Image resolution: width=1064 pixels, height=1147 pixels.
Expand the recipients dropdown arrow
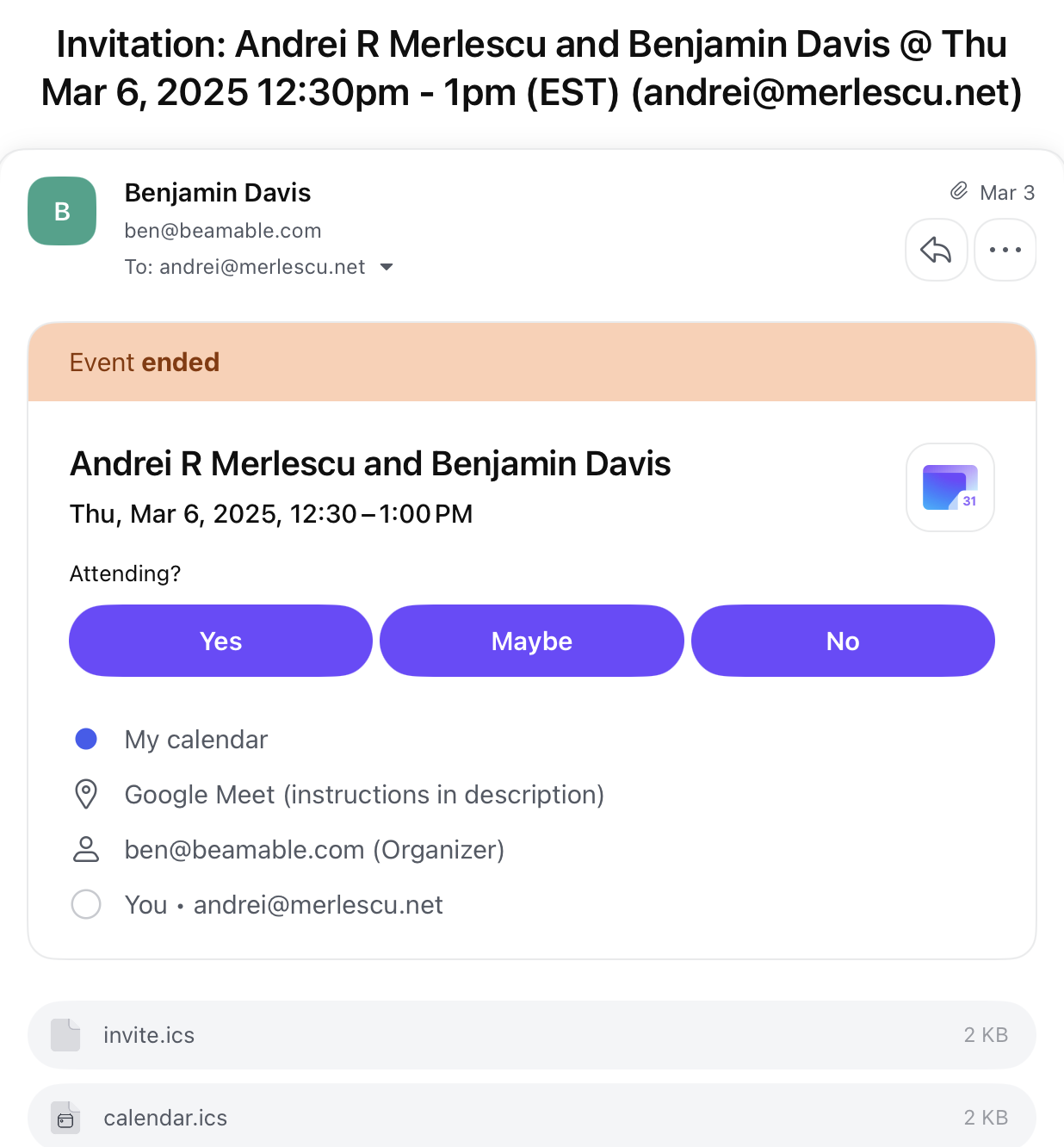click(387, 267)
